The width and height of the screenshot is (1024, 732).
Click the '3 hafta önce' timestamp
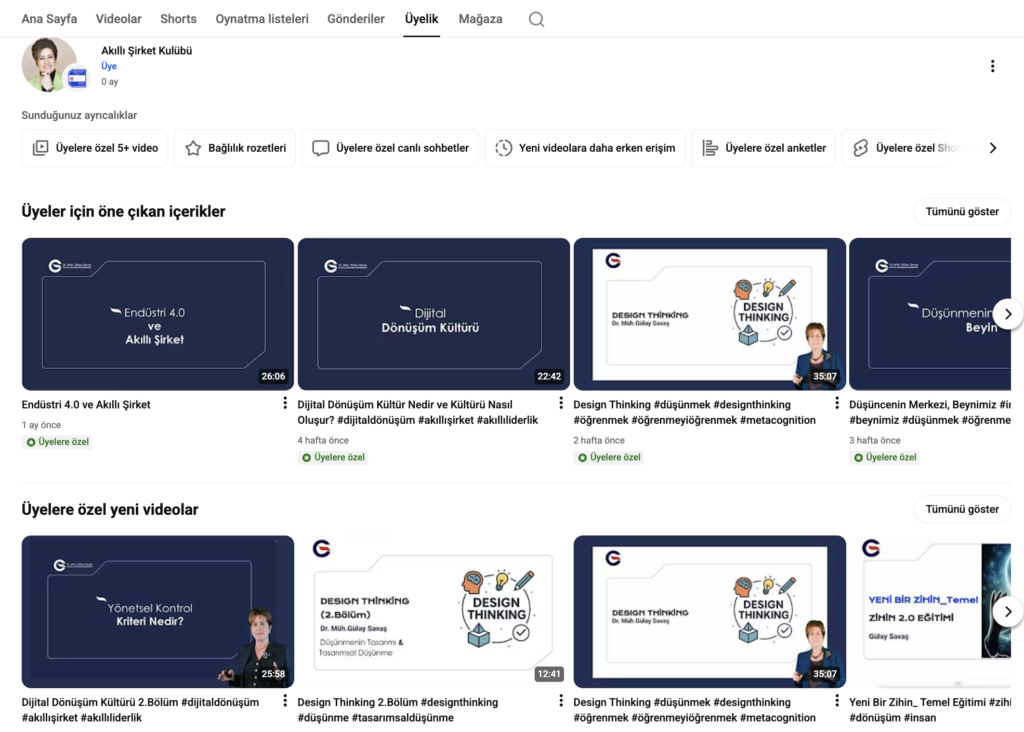(x=874, y=441)
